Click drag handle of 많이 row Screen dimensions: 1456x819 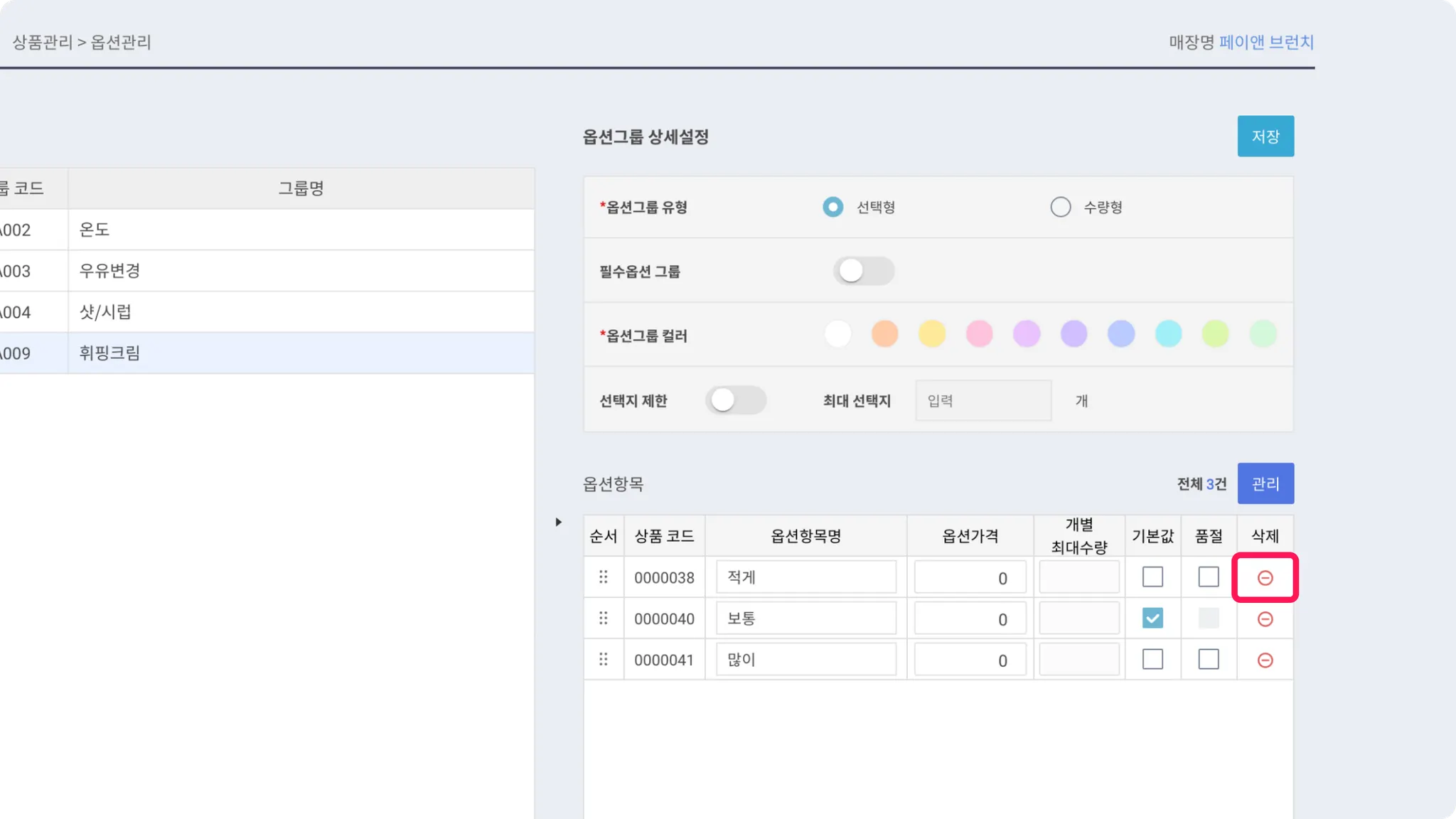coord(604,659)
